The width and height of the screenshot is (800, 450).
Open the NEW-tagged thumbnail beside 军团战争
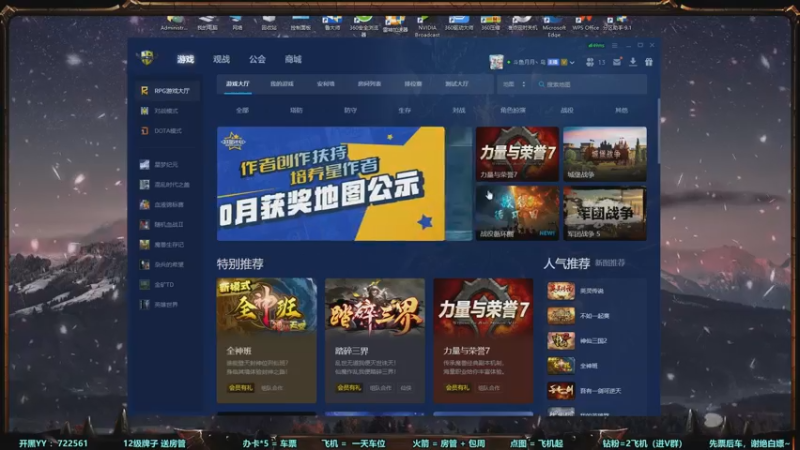coord(517,213)
